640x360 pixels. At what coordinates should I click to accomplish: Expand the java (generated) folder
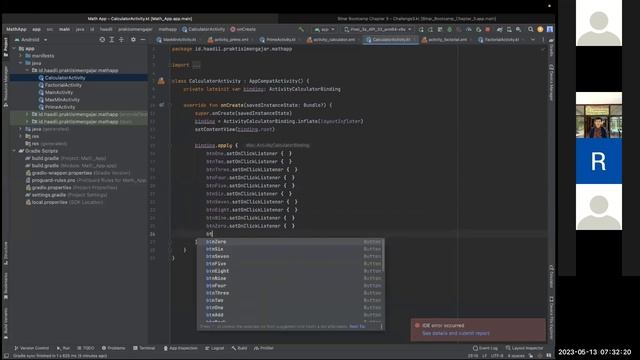[21, 129]
